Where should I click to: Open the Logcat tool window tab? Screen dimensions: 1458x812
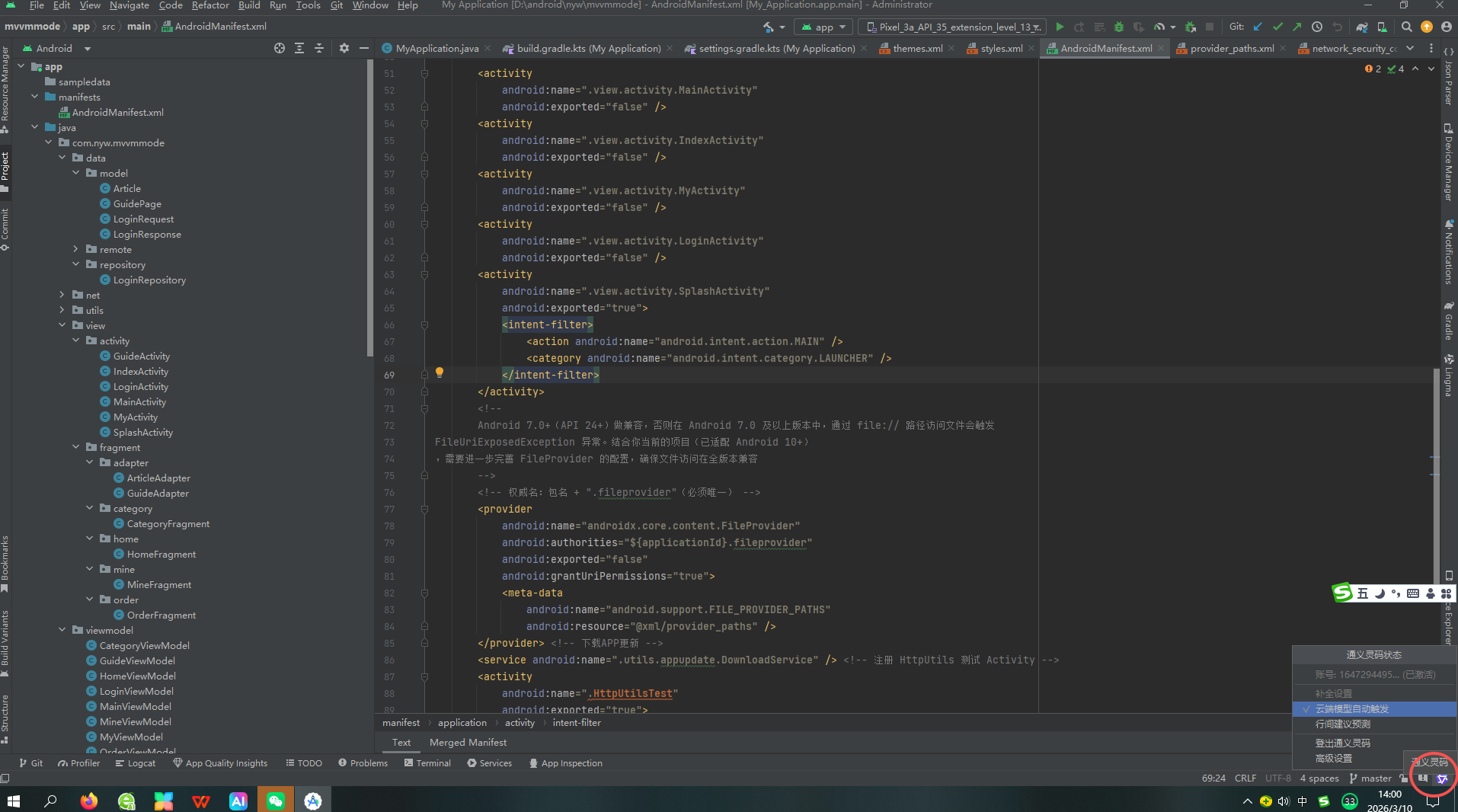coord(136,762)
